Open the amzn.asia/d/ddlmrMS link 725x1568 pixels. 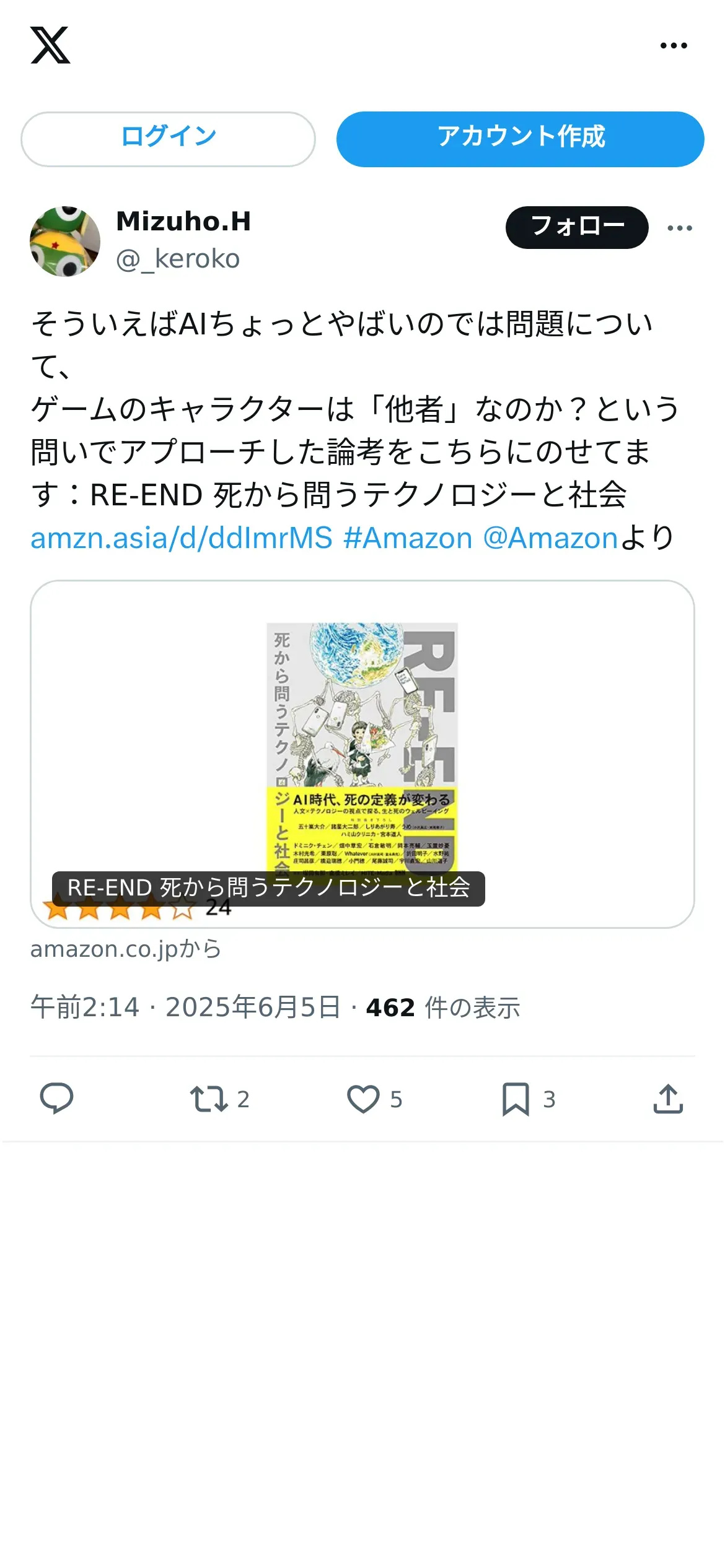pos(182,538)
